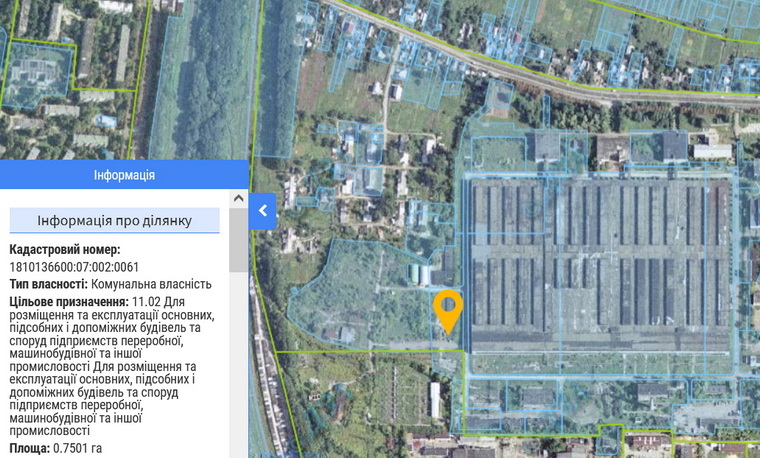Click the long white building below pin

(435, 398)
